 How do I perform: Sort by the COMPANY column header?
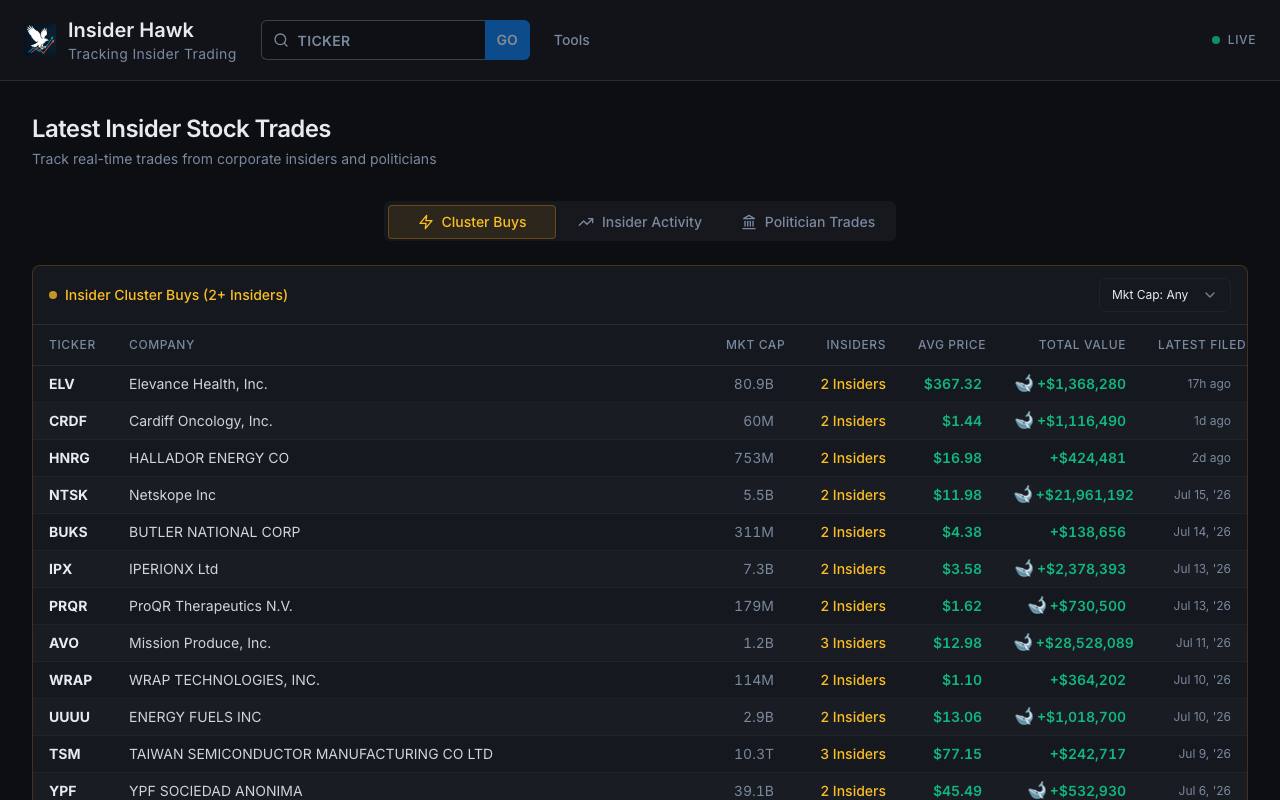(x=162, y=345)
